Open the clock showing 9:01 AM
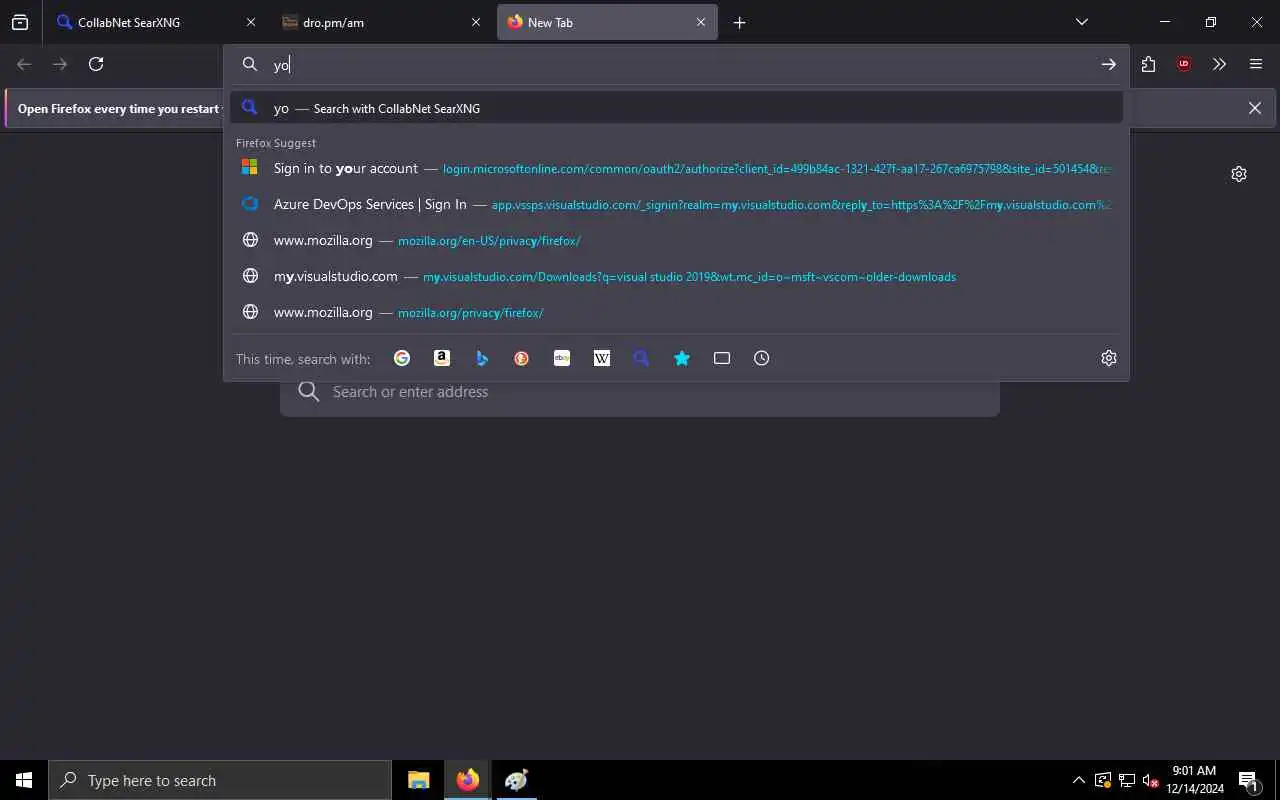Image resolution: width=1280 pixels, height=800 pixels. (x=1194, y=780)
